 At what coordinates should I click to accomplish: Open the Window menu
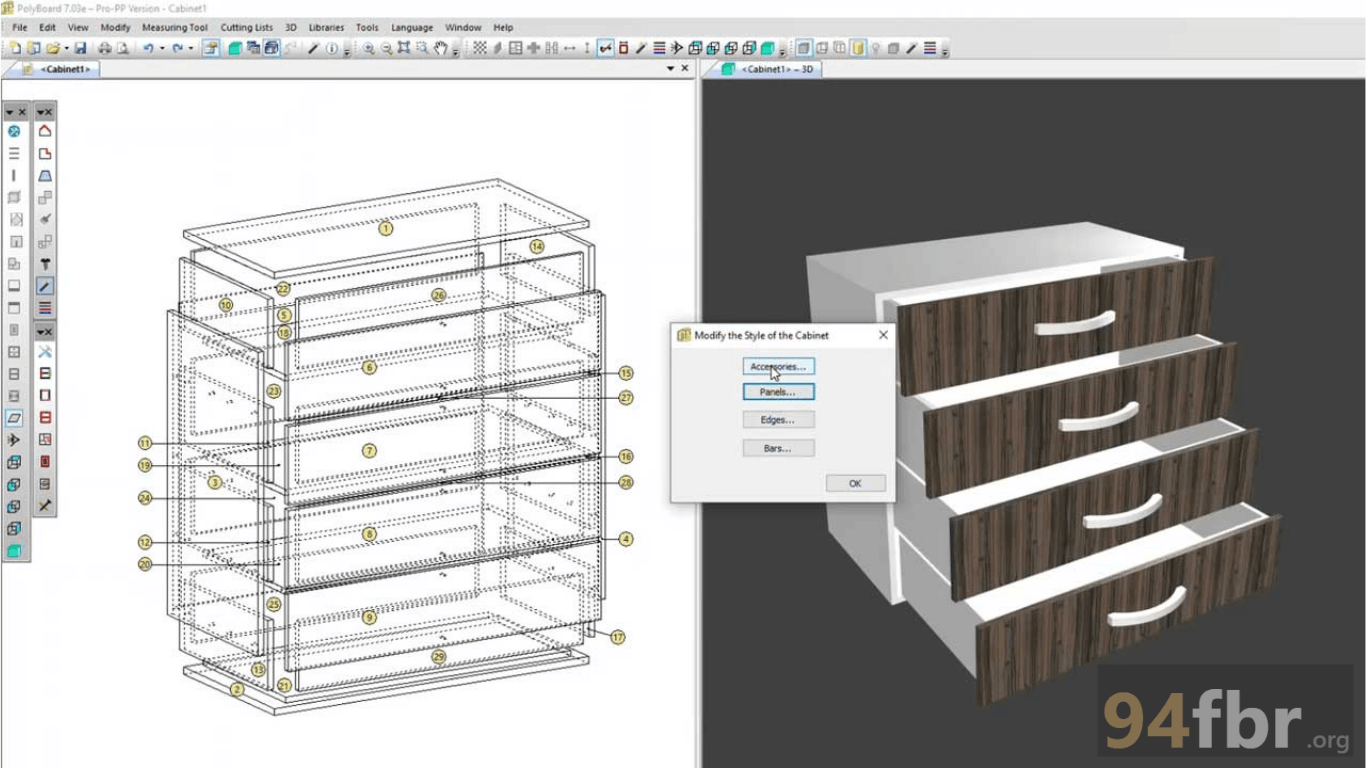coord(463,27)
